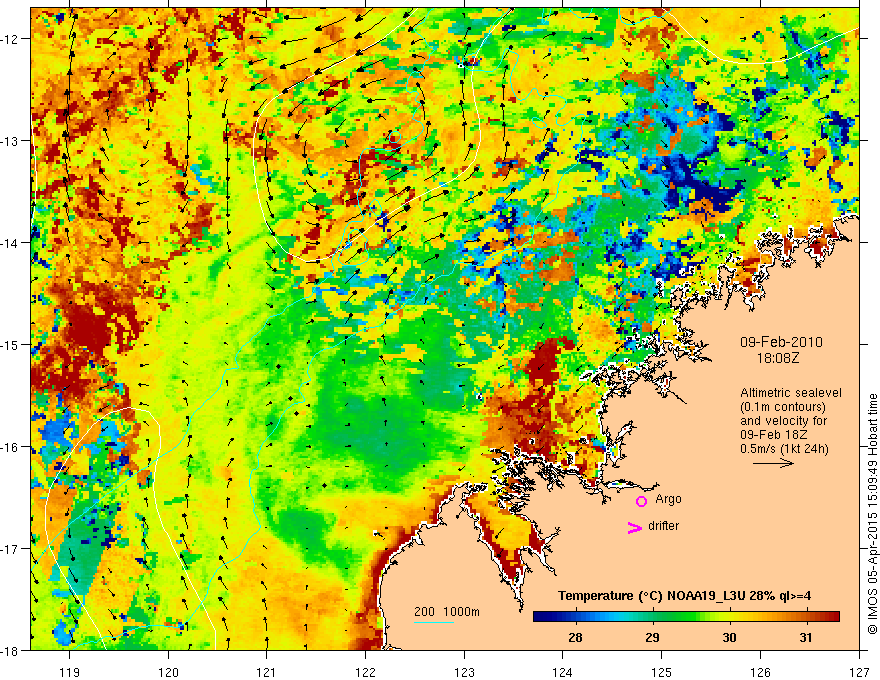Click the 'Altimetric sealevel' legend text
880x680 pixels.
pyautogui.click(x=791, y=393)
